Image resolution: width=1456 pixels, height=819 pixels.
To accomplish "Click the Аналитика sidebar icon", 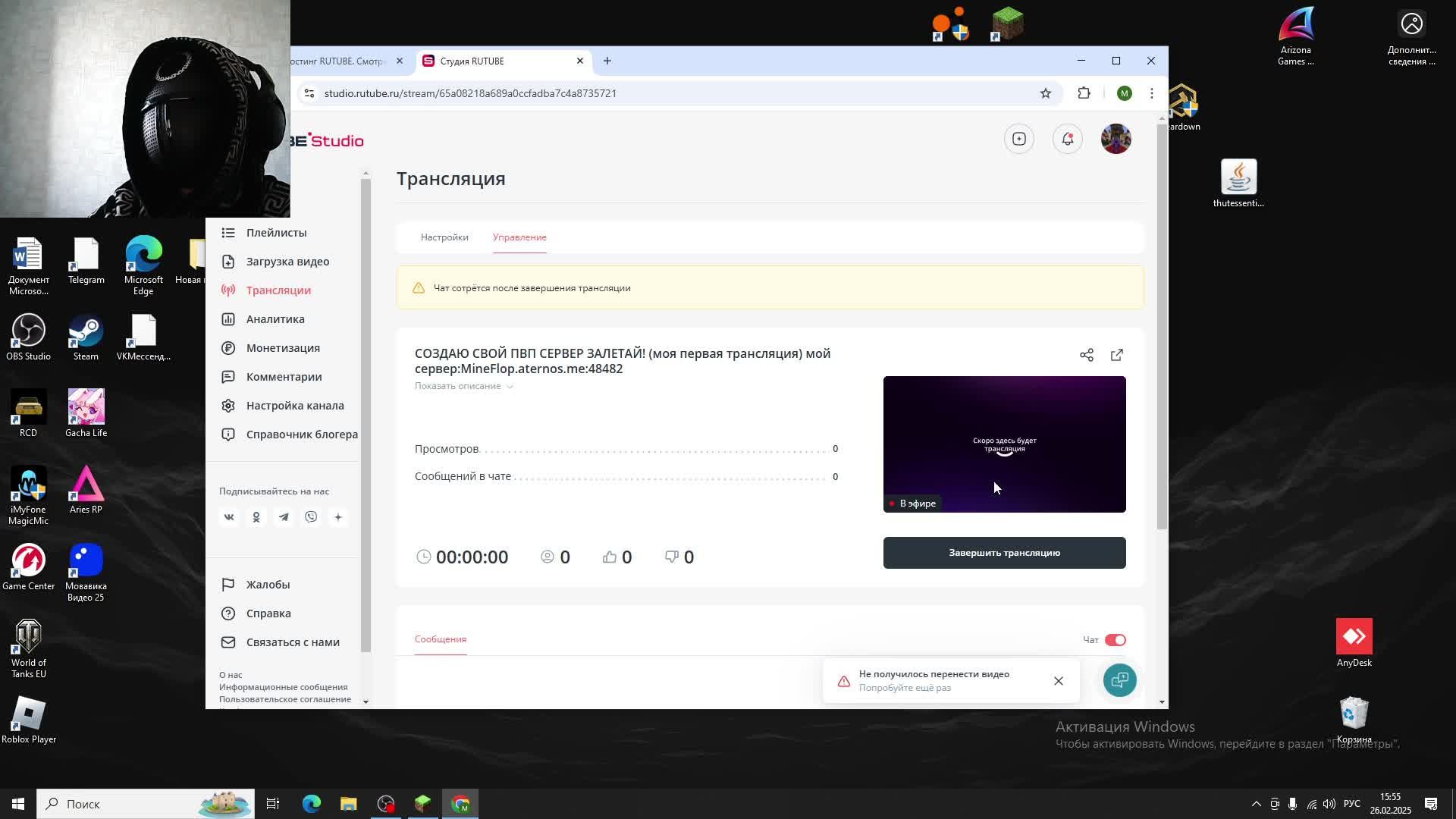I will pyautogui.click(x=227, y=318).
